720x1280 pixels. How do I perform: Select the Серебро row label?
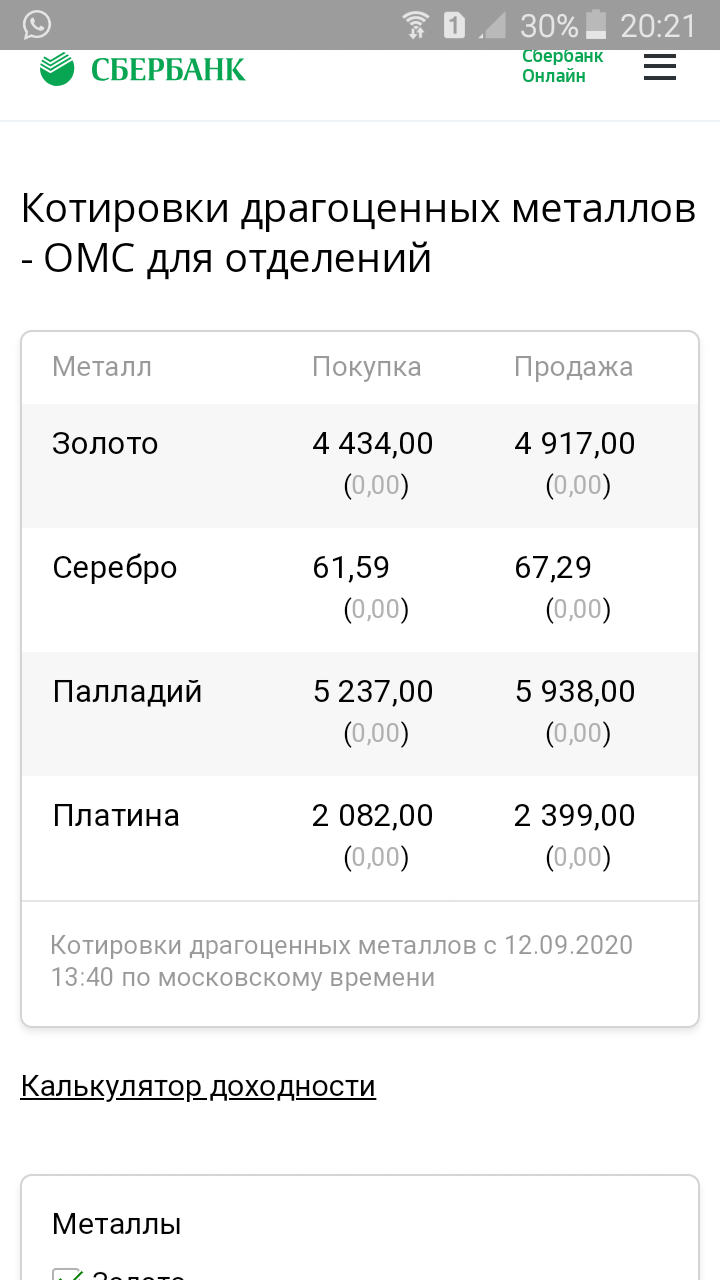pos(115,567)
